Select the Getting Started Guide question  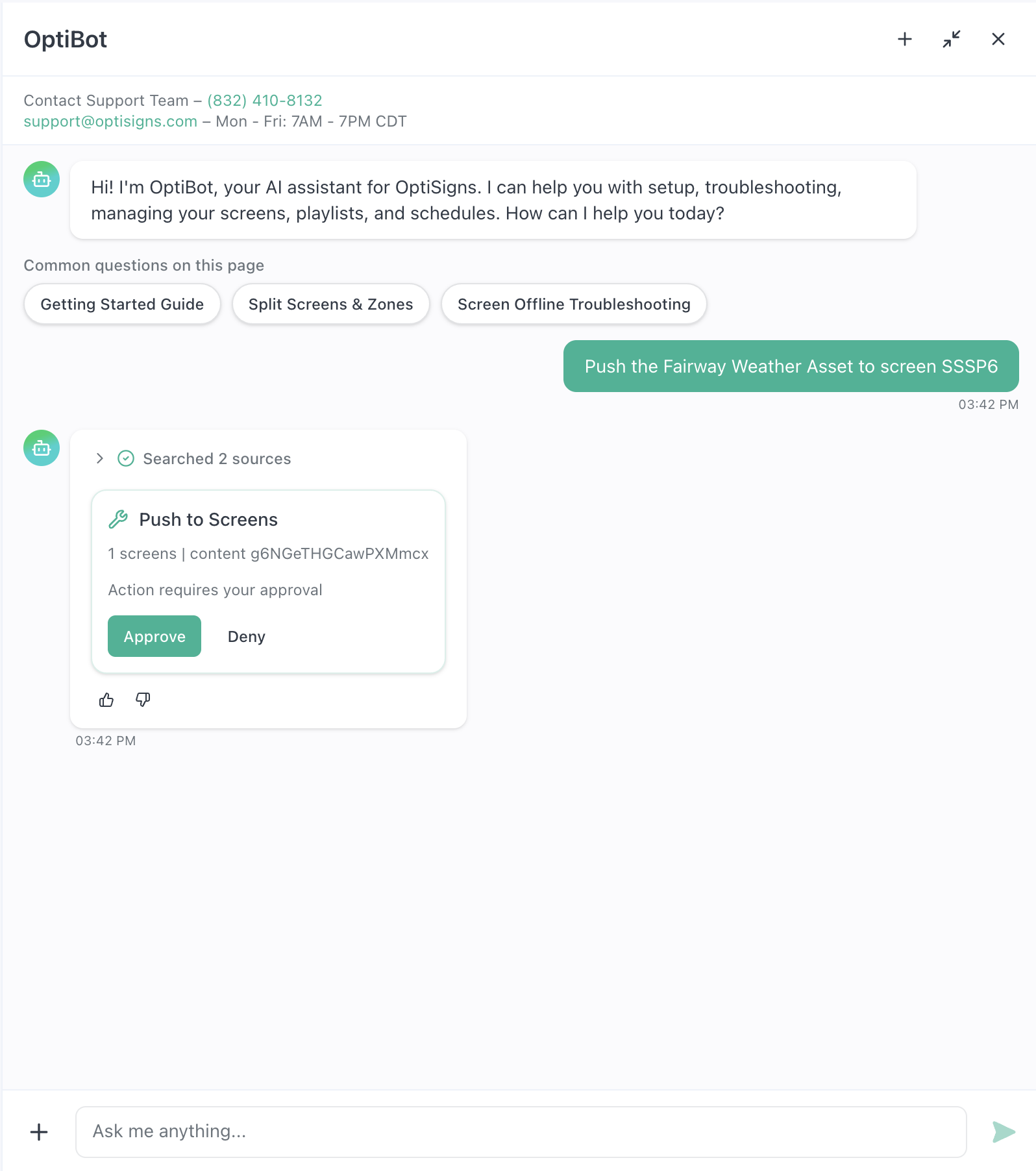point(121,304)
